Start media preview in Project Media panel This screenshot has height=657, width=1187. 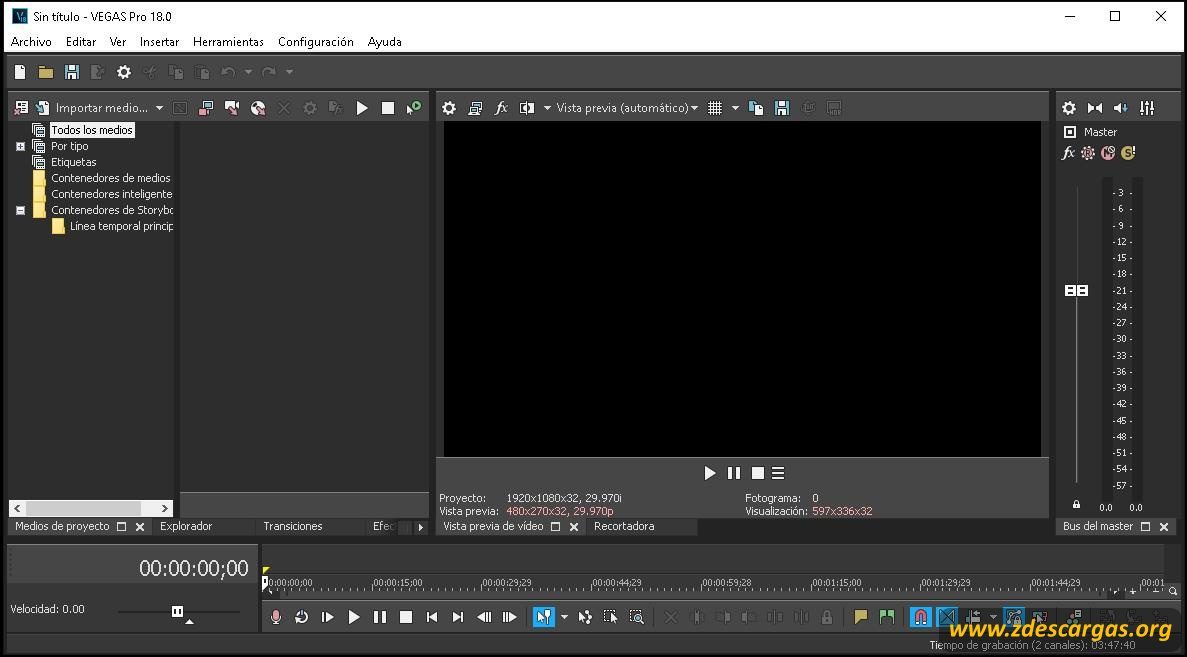click(362, 108)
